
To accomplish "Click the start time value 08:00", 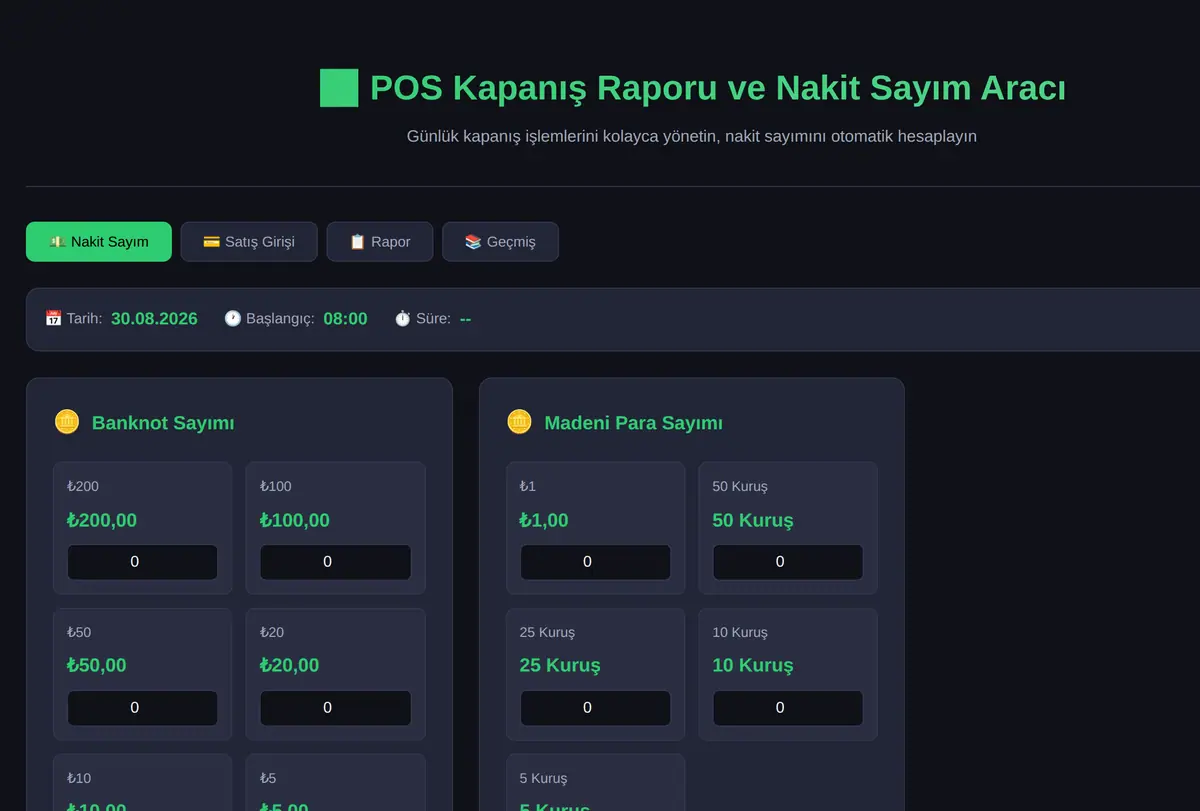I will [x=345, y=319].
